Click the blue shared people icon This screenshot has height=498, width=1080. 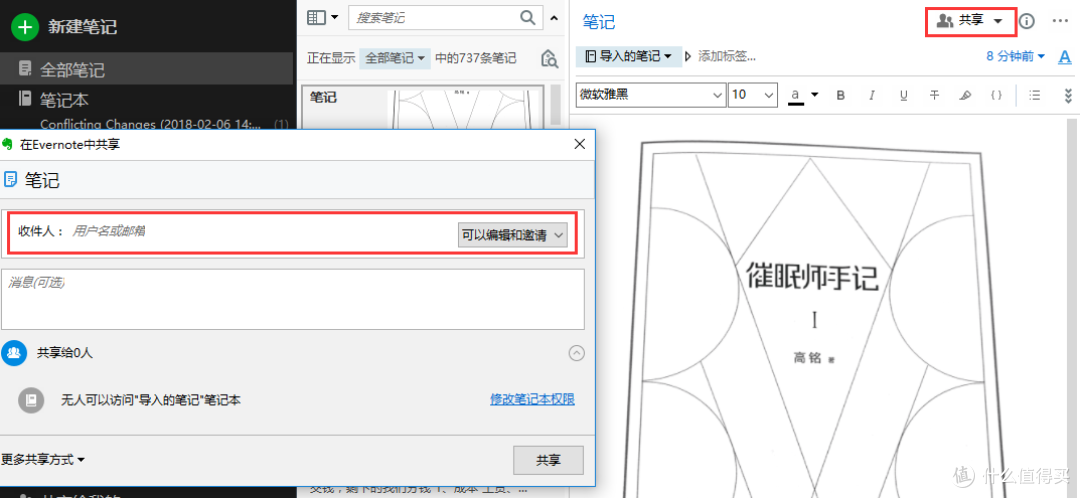(x=14, y=353)
